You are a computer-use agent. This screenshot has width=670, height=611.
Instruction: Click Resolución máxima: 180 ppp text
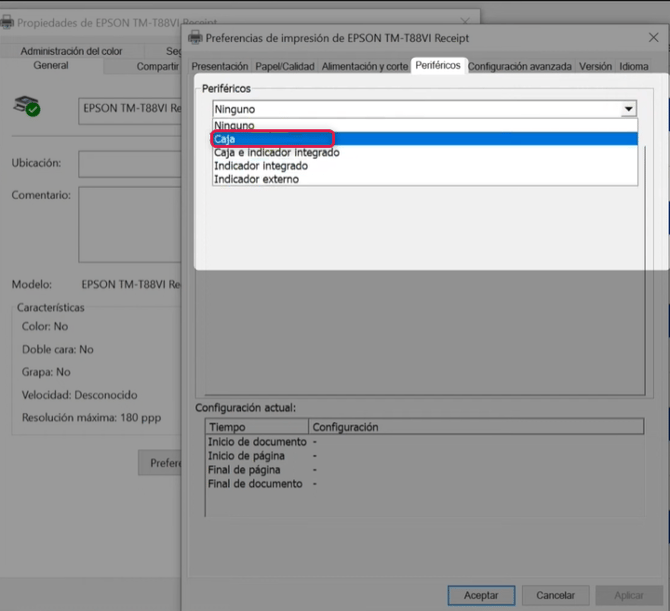[x=91, y=417]
